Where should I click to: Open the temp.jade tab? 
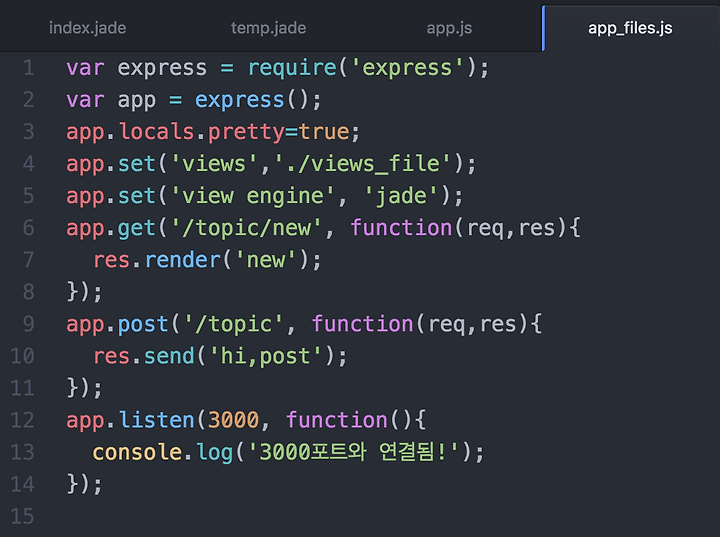pyautogui.click(x=269, y=28)
